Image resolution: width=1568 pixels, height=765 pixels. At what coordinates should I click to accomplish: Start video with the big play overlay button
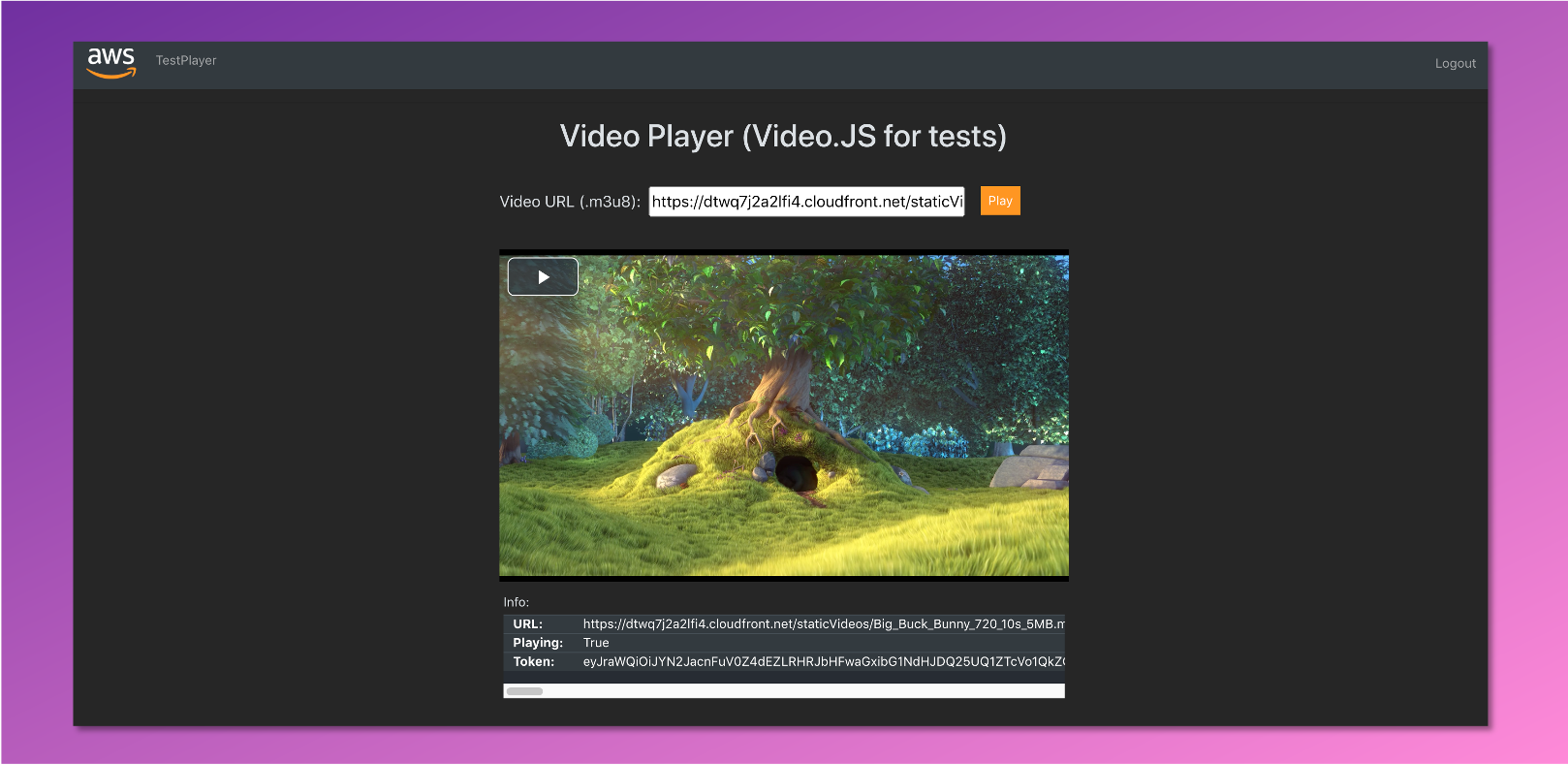[543, 276]
